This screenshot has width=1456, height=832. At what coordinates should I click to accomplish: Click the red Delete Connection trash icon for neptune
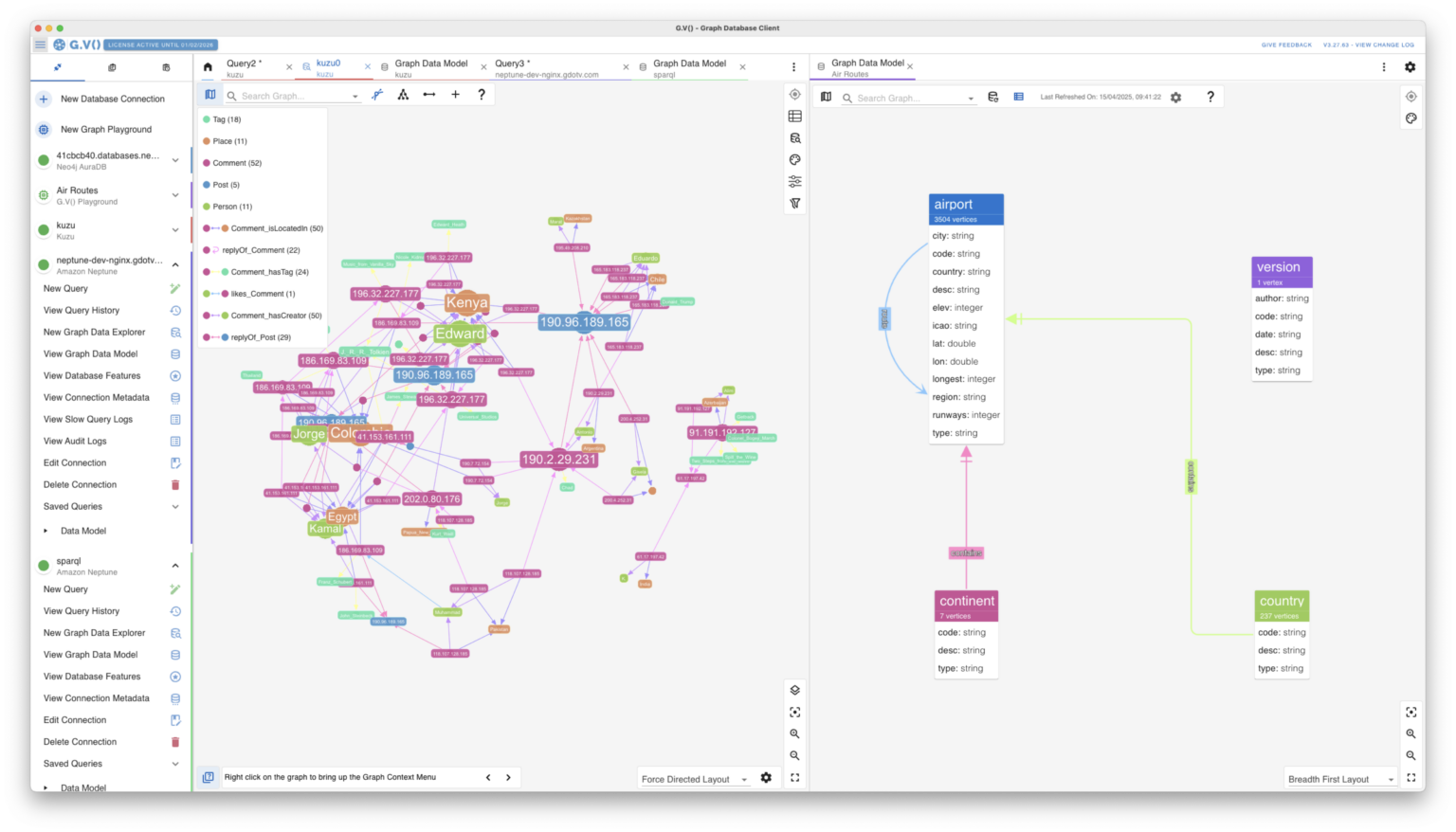[175, 485]
